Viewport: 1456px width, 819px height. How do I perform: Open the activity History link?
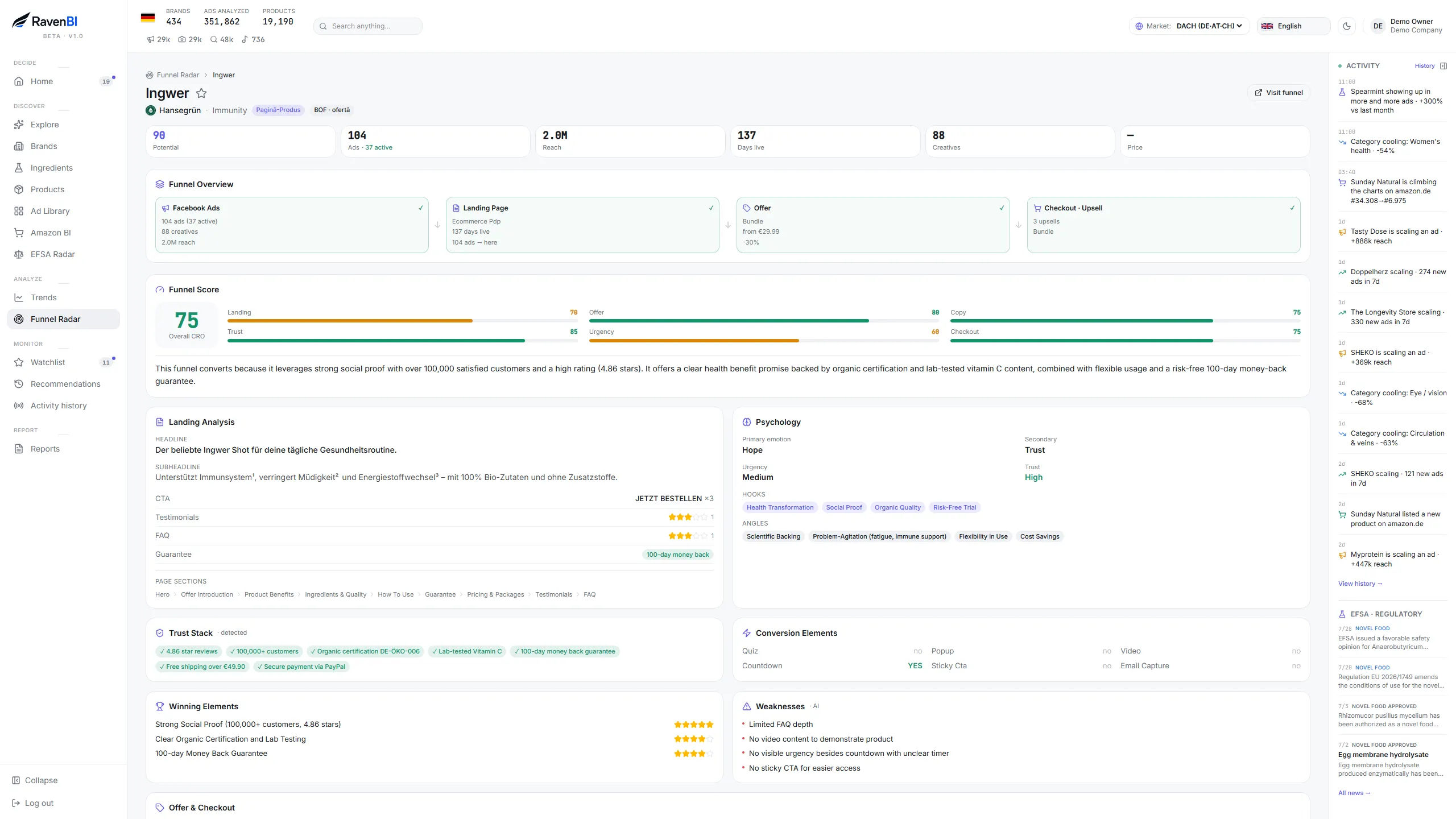(x=1425, y=66)
